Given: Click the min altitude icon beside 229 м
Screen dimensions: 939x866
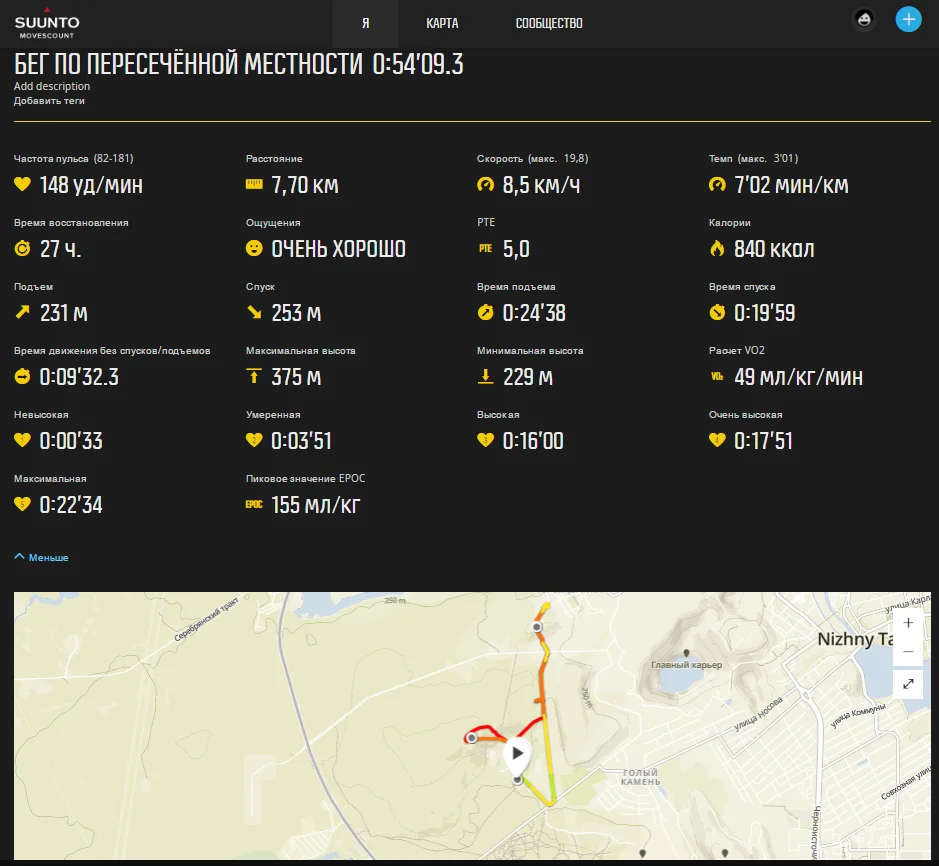Looking at the screenshot, I should pyautogui.click(x=486, y=376).
